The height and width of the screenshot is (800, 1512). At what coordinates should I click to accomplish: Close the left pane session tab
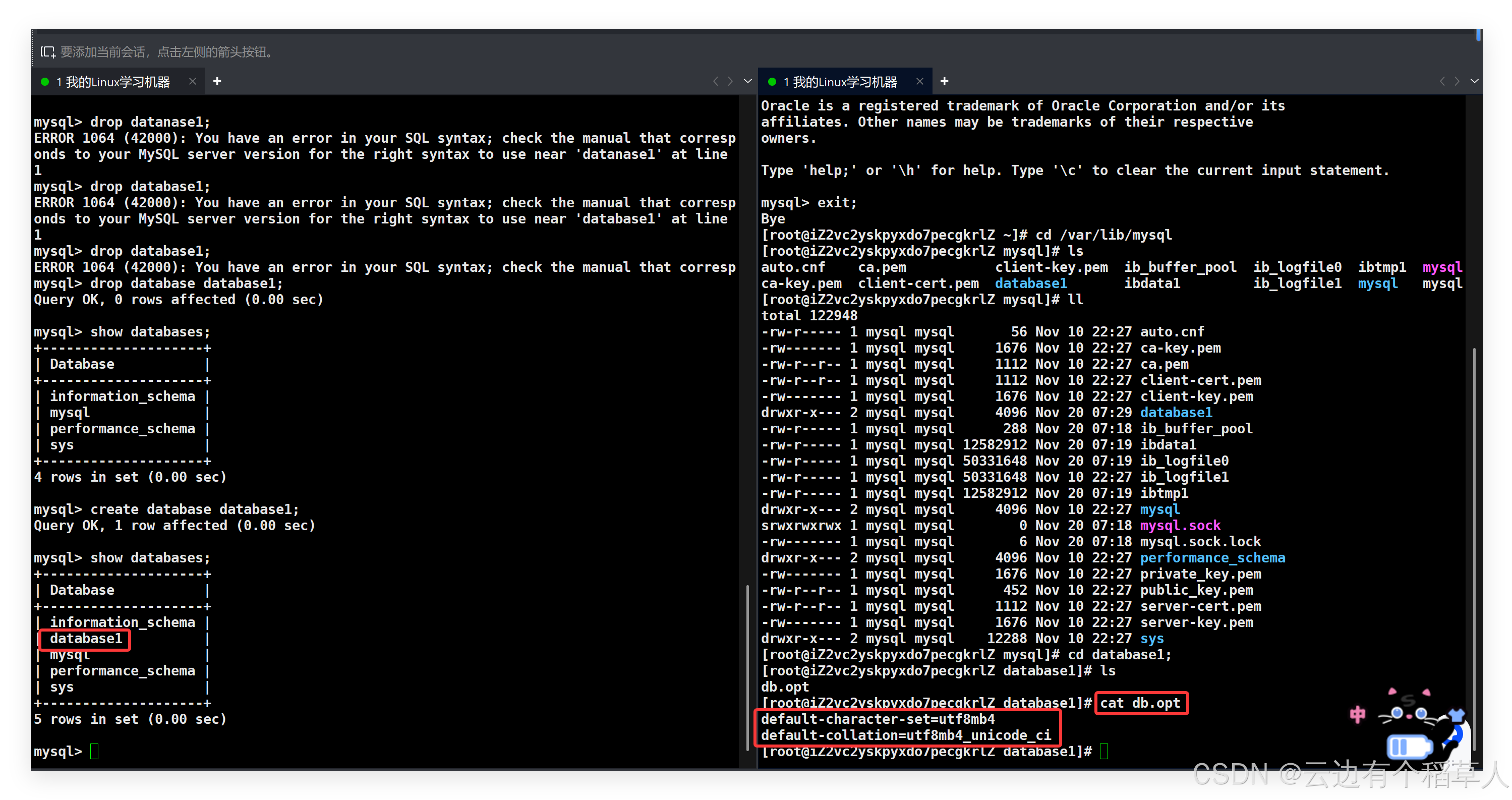(193, 82)
